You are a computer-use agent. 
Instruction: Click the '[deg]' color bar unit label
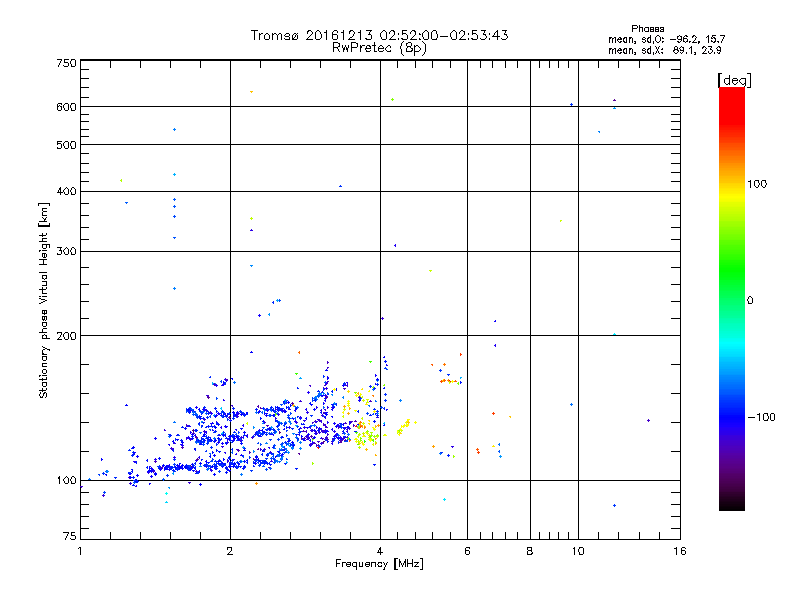(x=734, y=80)
